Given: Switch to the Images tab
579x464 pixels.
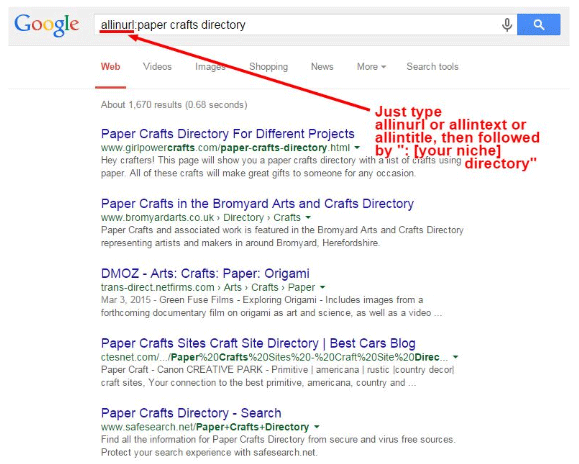Looking at the screenshot, I should (x=210, y=67).
